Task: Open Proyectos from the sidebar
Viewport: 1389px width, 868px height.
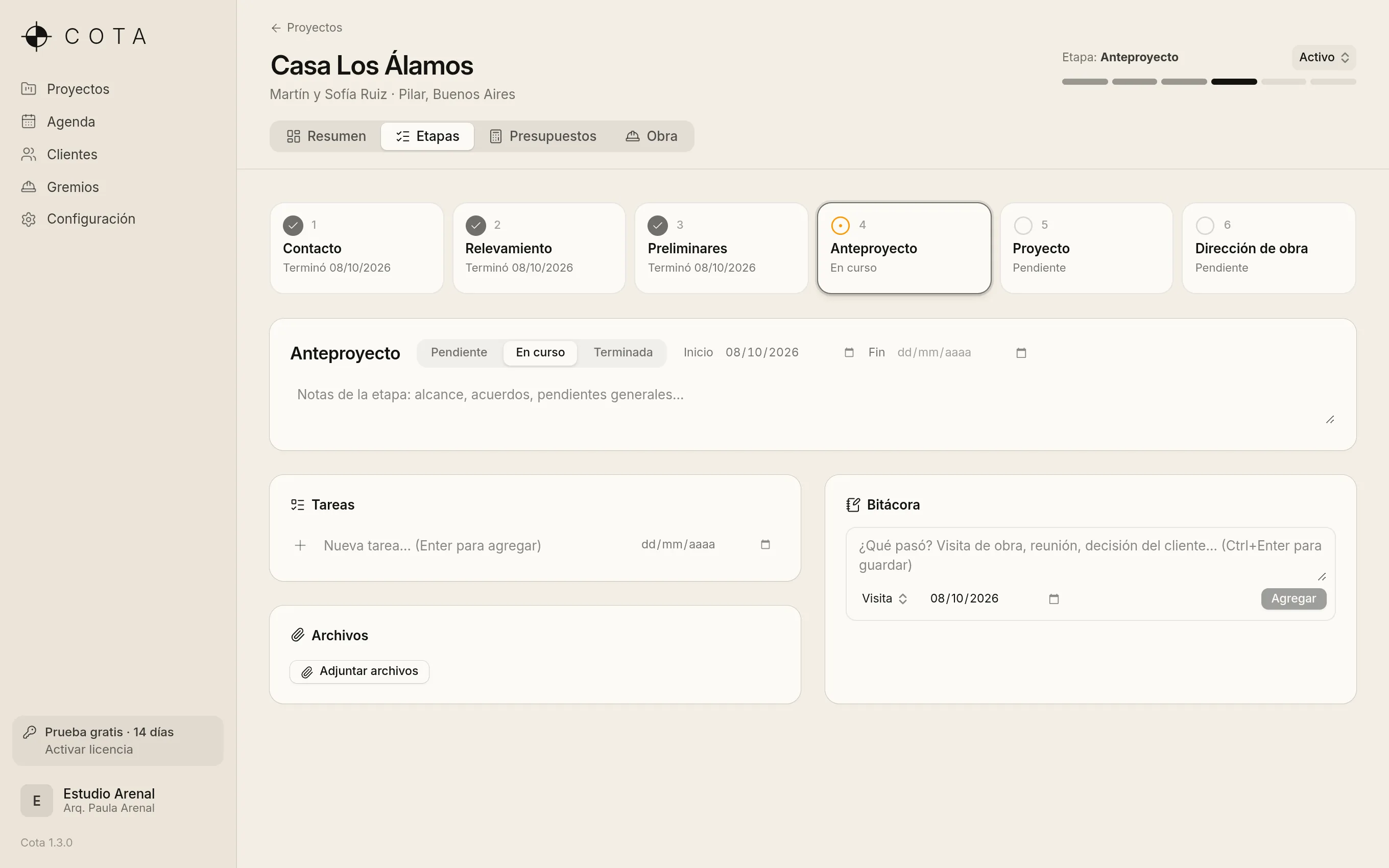Action: pos(117,89)
